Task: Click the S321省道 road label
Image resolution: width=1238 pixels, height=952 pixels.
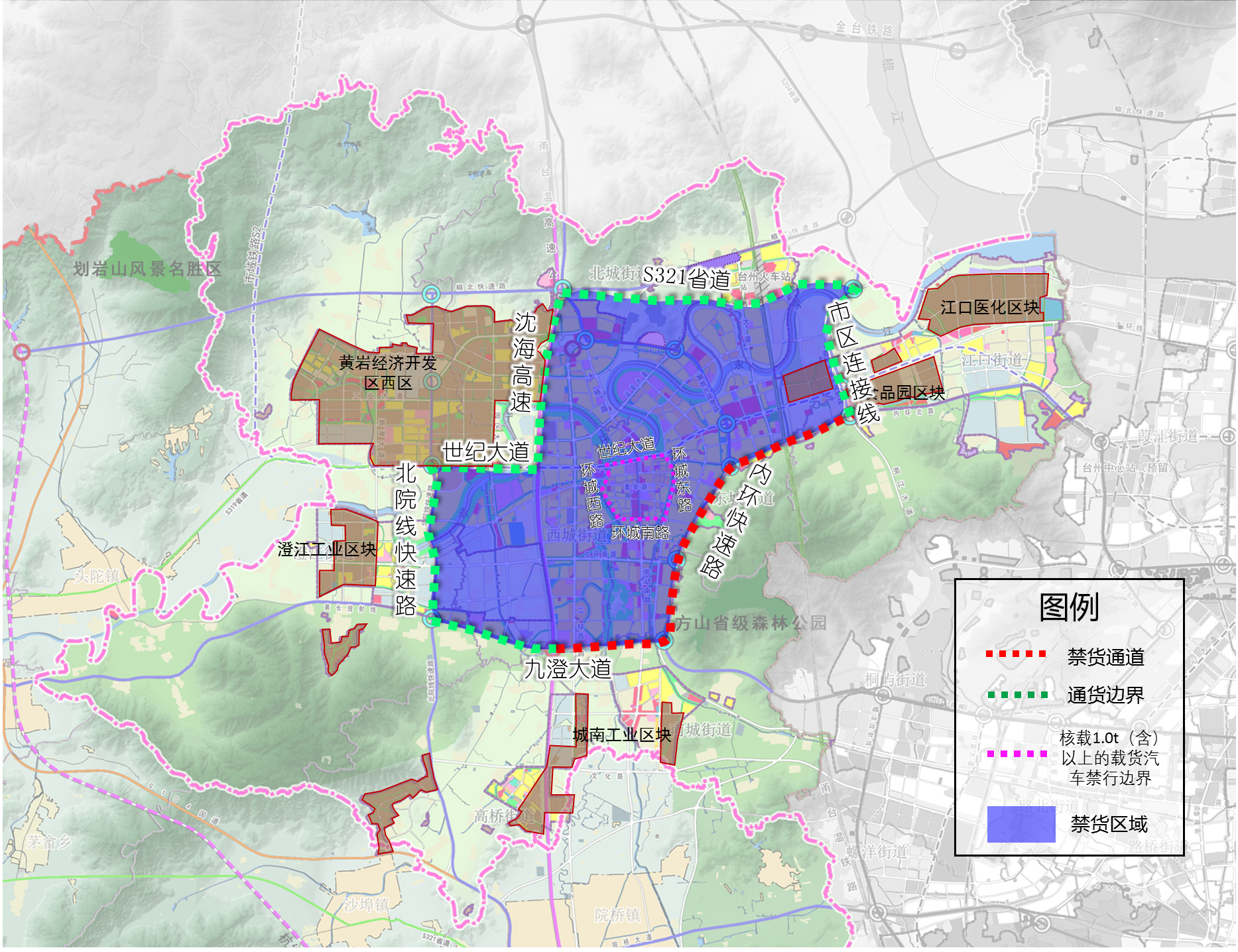Action: pyautogui.click(x=686, y=277)
